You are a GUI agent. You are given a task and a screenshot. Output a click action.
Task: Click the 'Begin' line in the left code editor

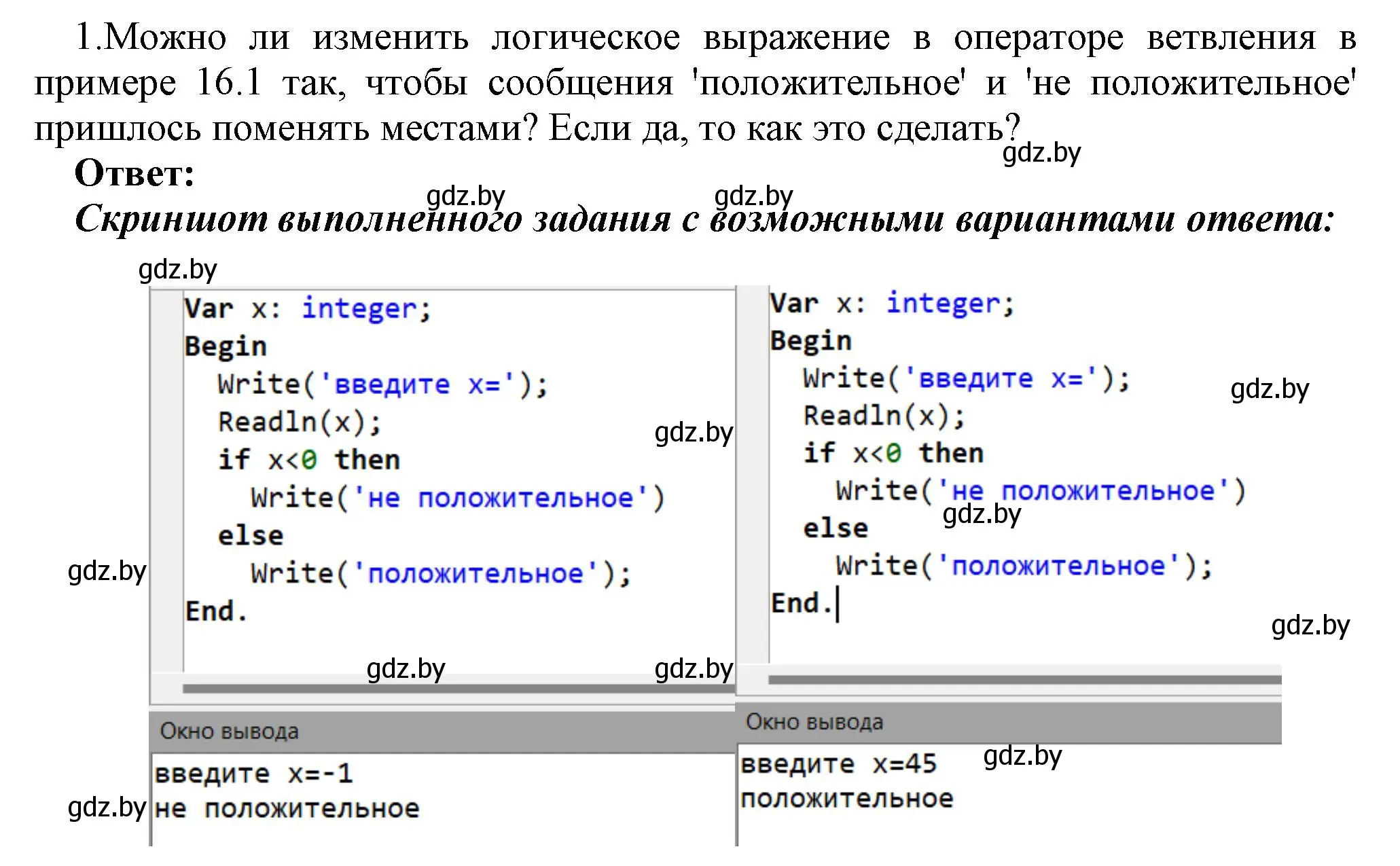tap(226, 346)
